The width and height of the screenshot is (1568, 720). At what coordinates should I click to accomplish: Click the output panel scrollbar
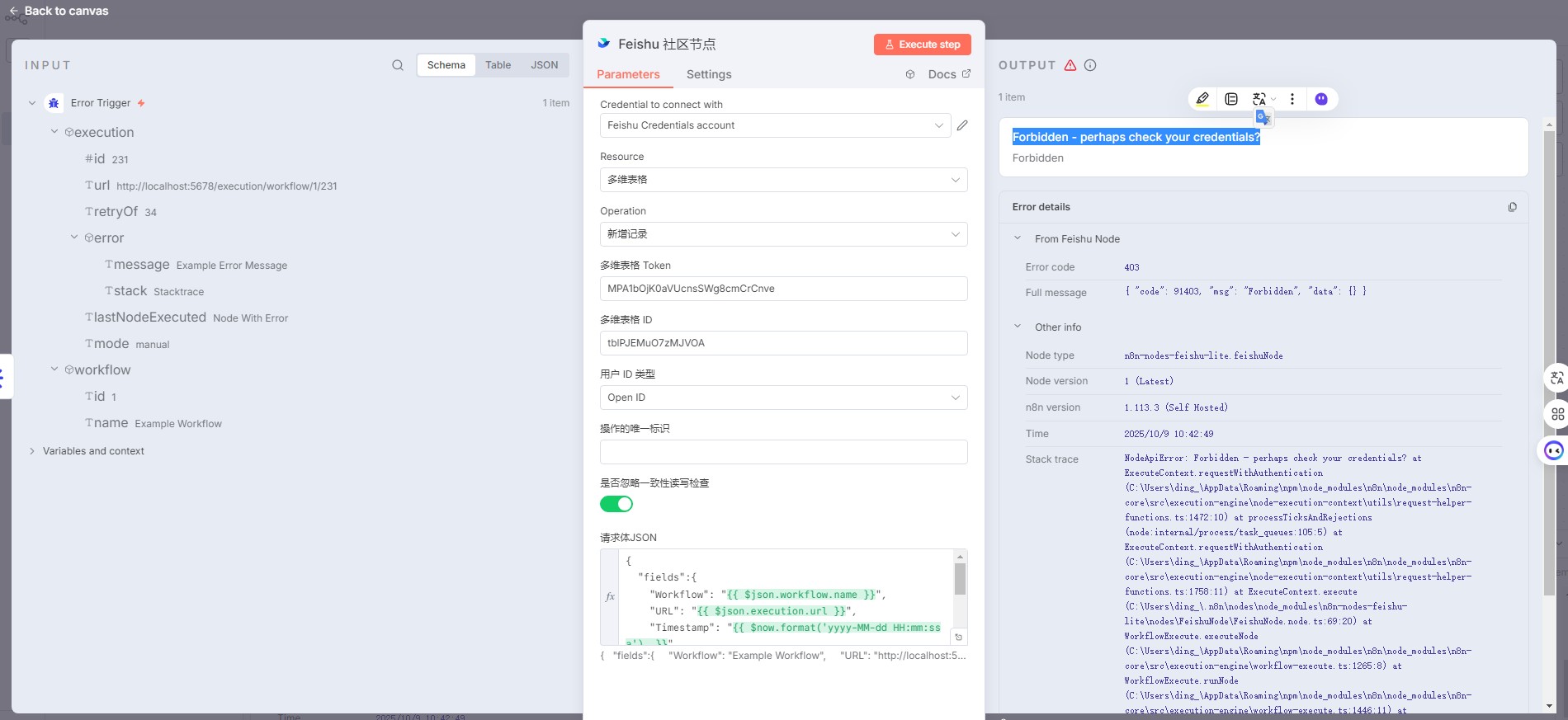pyautogui.click(x=1549, y=363)
